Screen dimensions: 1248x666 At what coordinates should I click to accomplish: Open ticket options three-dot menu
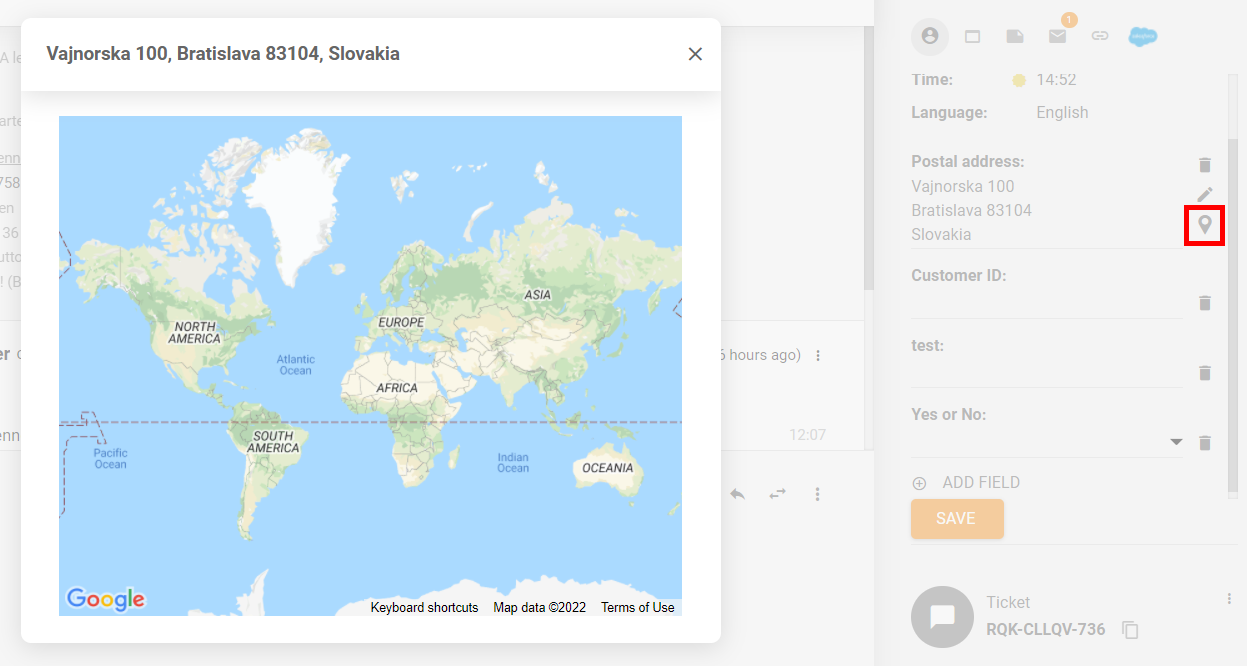(1229, 599)
